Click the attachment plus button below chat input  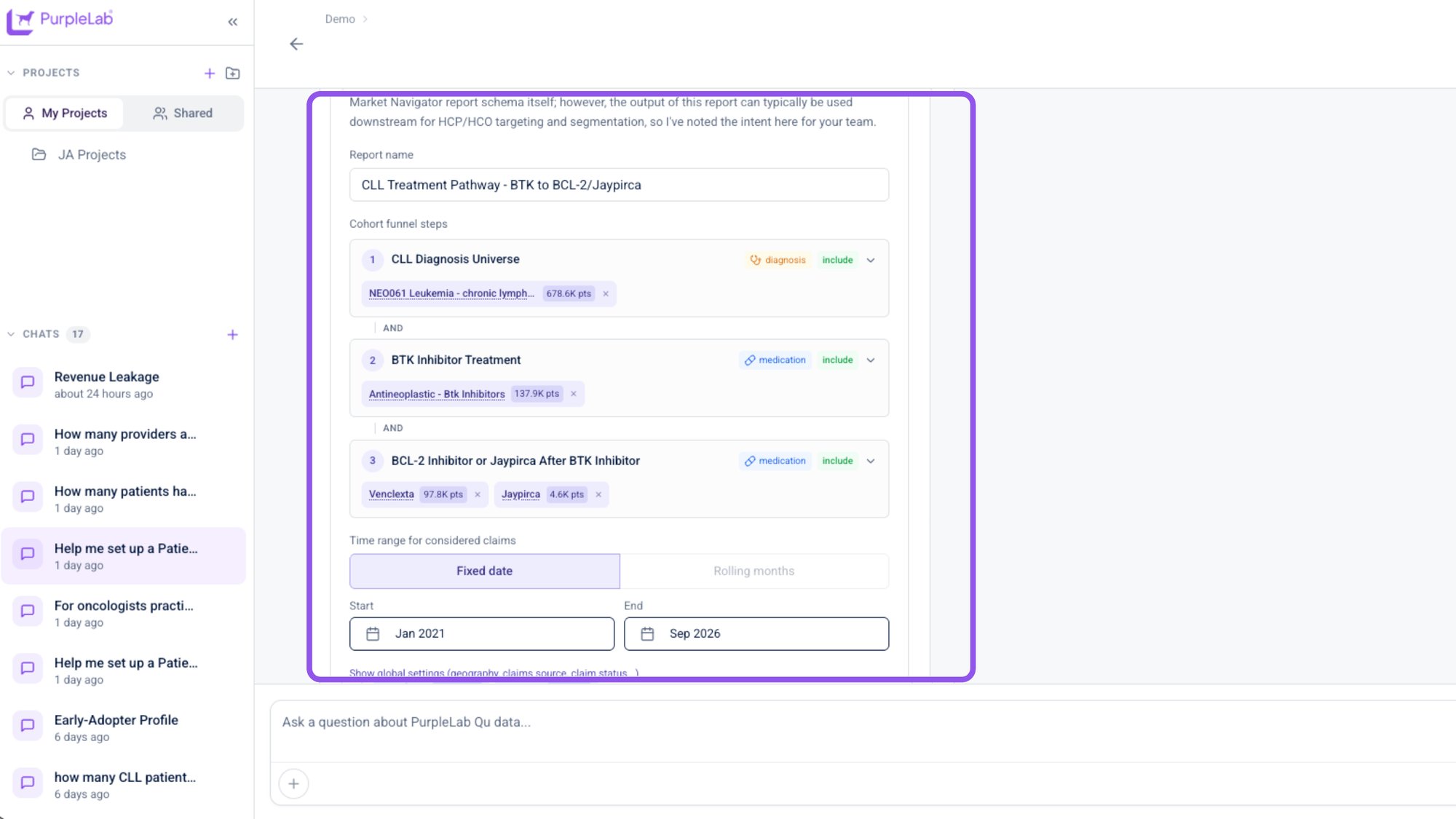click(293, 784)
